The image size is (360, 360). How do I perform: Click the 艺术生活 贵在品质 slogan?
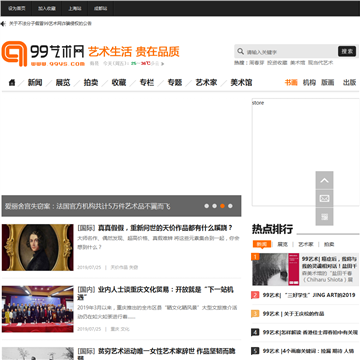tap(134, 52)
